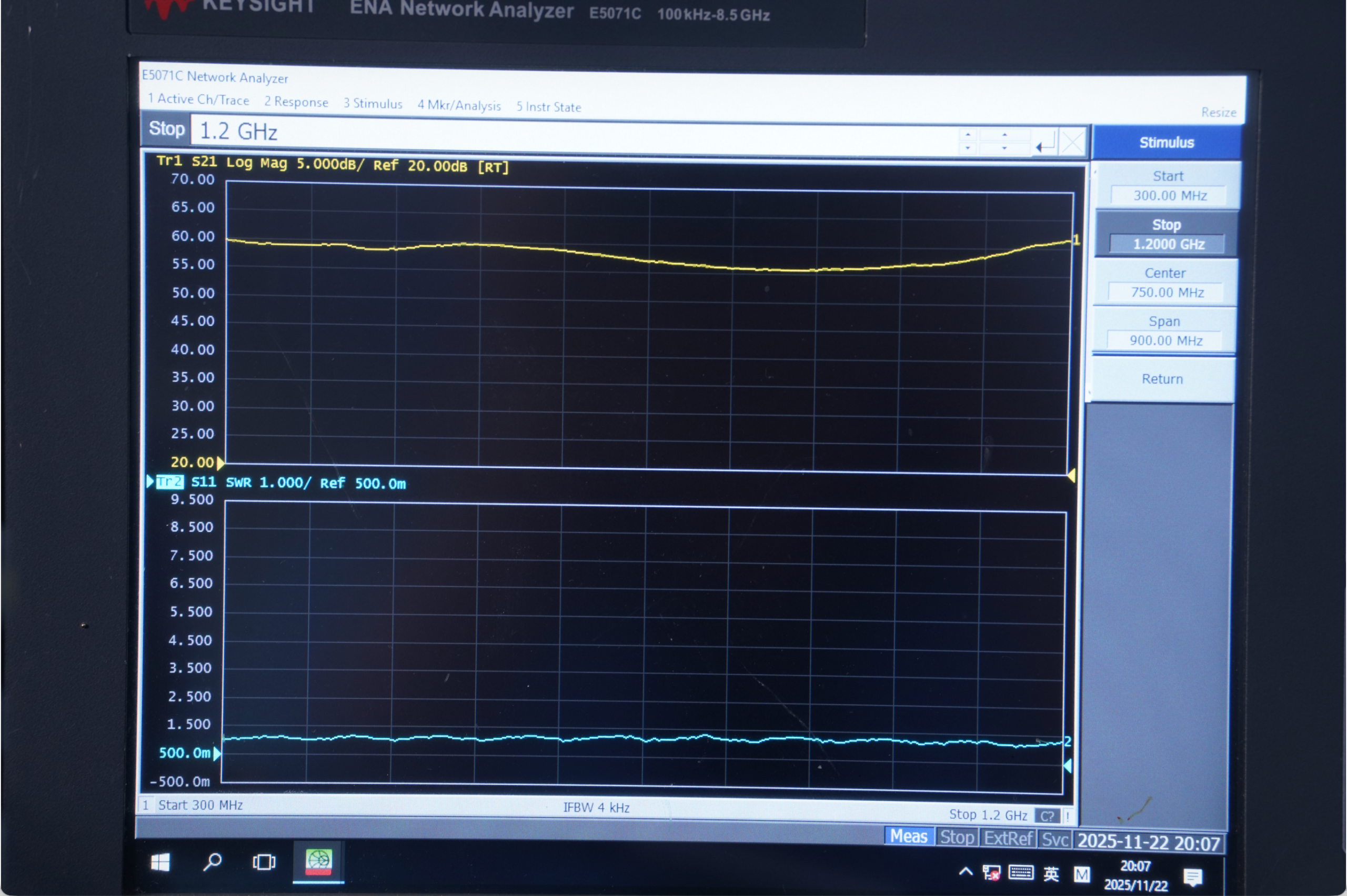Viewport: 1347px width, 896px height.
Task: Click the Return softkey
Action: (1162, 379)
